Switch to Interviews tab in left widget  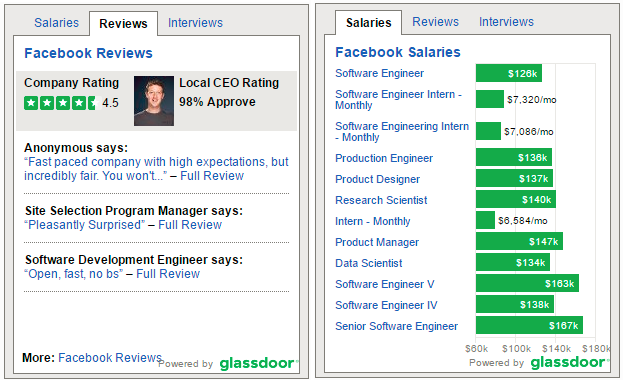click(195, 23)
